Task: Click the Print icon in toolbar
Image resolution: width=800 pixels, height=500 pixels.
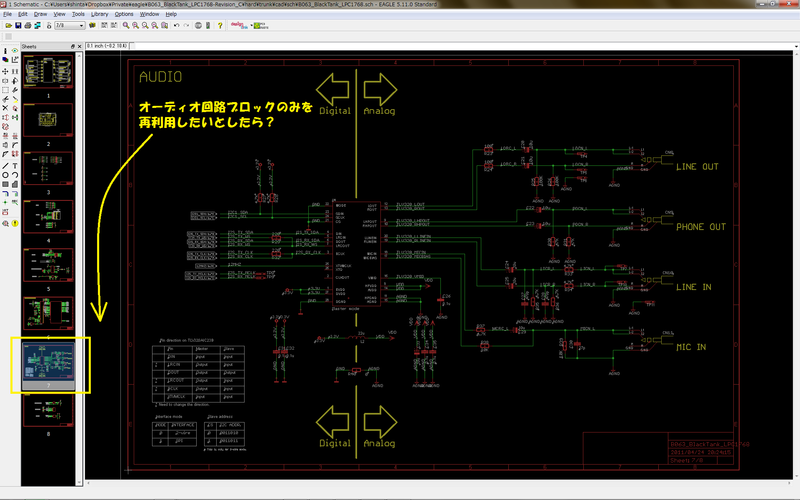Action: [x=28, y=26]
